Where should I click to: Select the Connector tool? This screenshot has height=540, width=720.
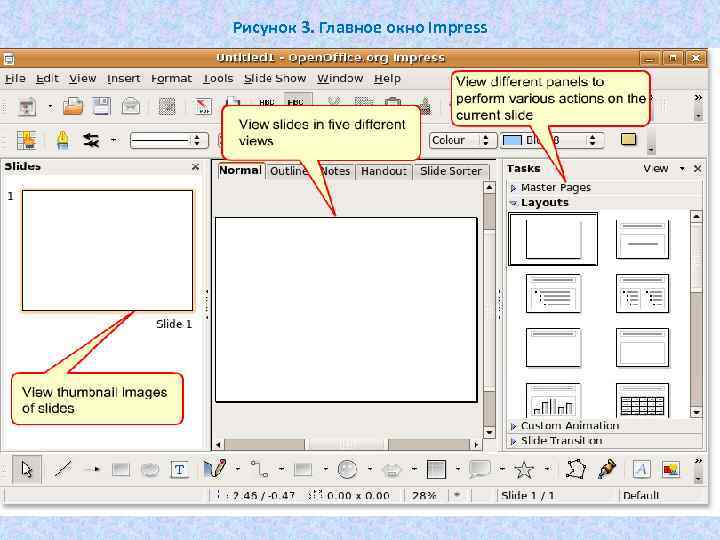coord(259,469)
